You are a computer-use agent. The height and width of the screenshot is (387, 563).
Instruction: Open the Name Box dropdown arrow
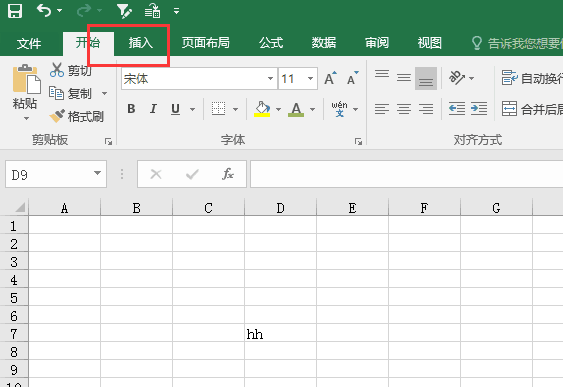click(x=97, y=173)
